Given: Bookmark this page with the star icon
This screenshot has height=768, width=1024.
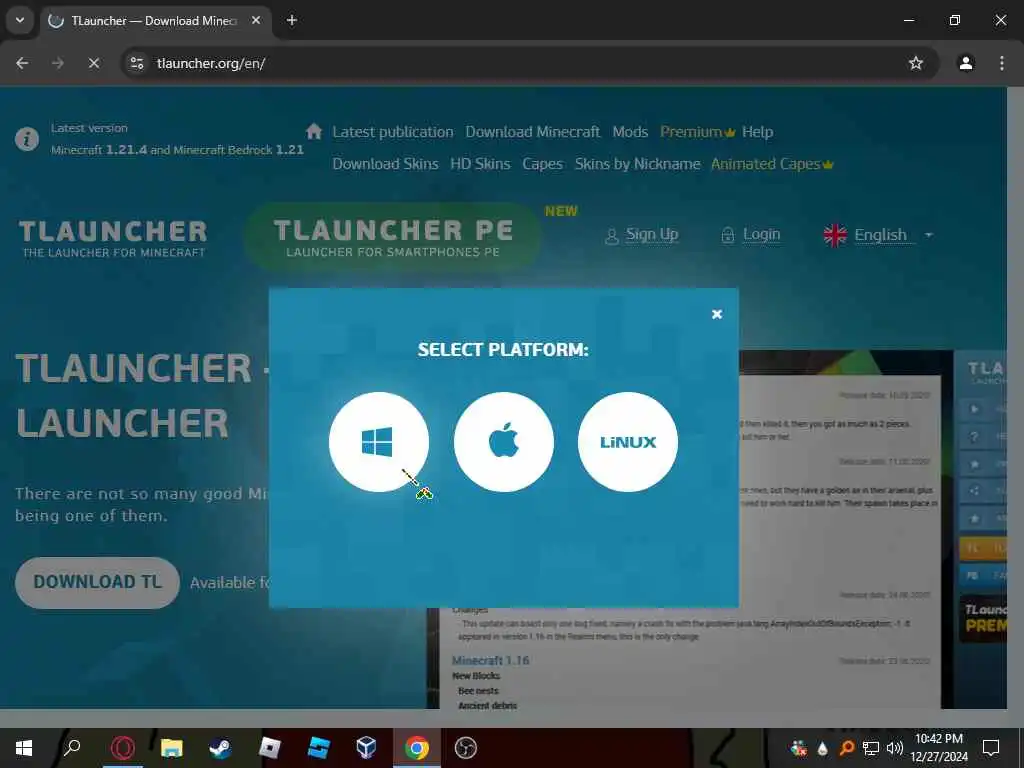Looking at the screenshot, I should (x=916, y=63).
